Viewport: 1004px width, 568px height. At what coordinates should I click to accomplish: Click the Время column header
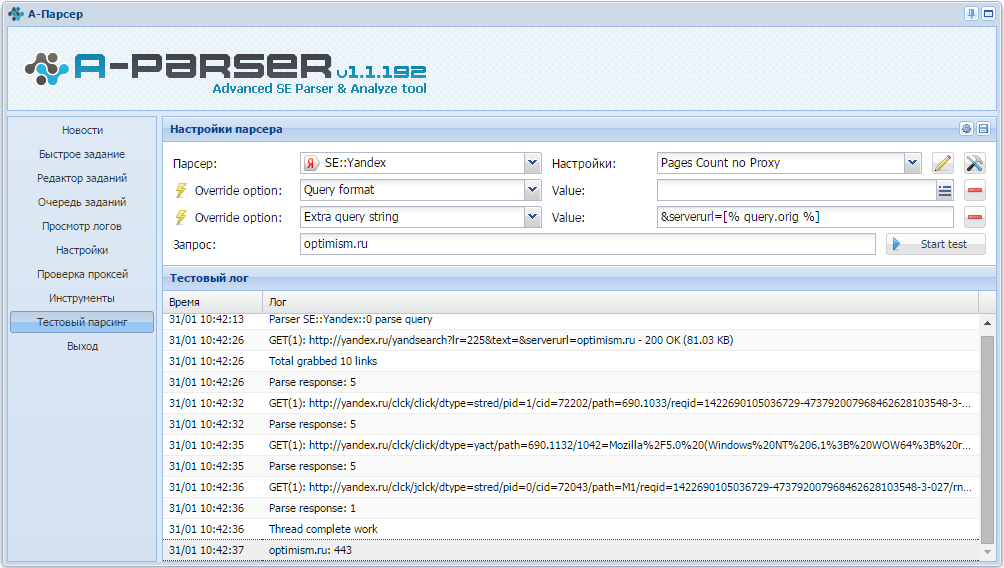[213, 302]
